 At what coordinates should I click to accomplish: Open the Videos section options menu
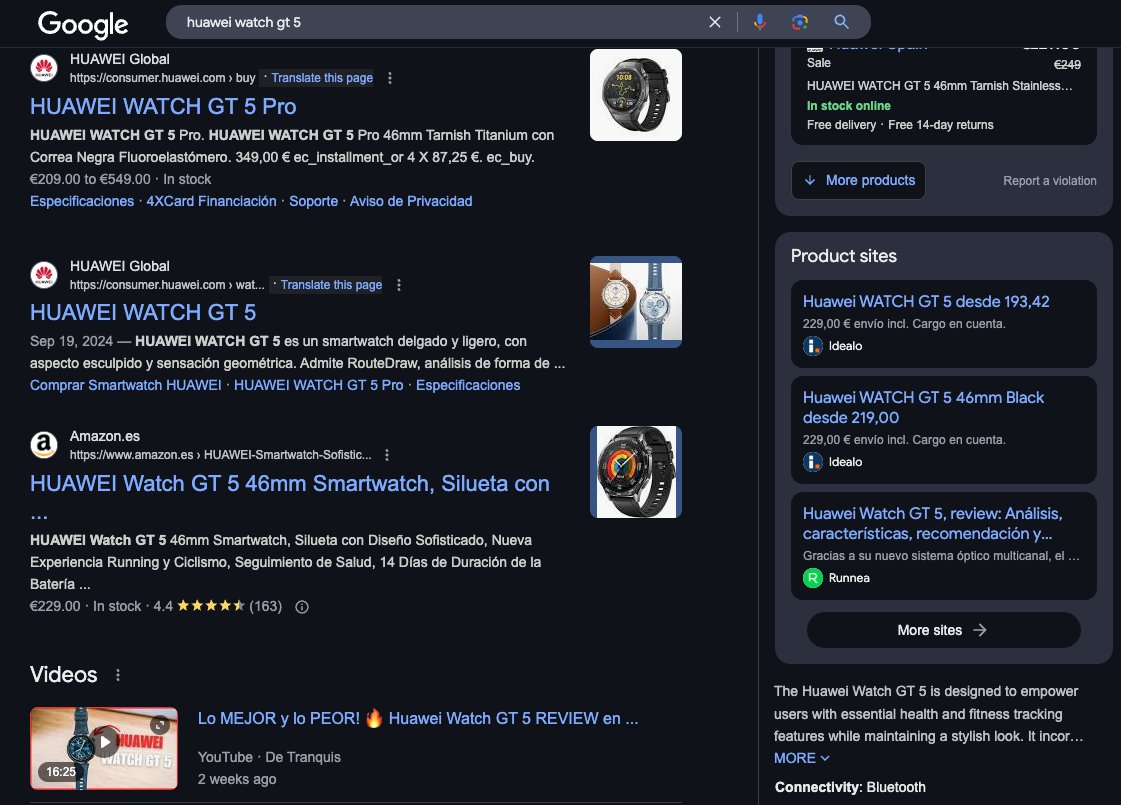pos(118,675)
